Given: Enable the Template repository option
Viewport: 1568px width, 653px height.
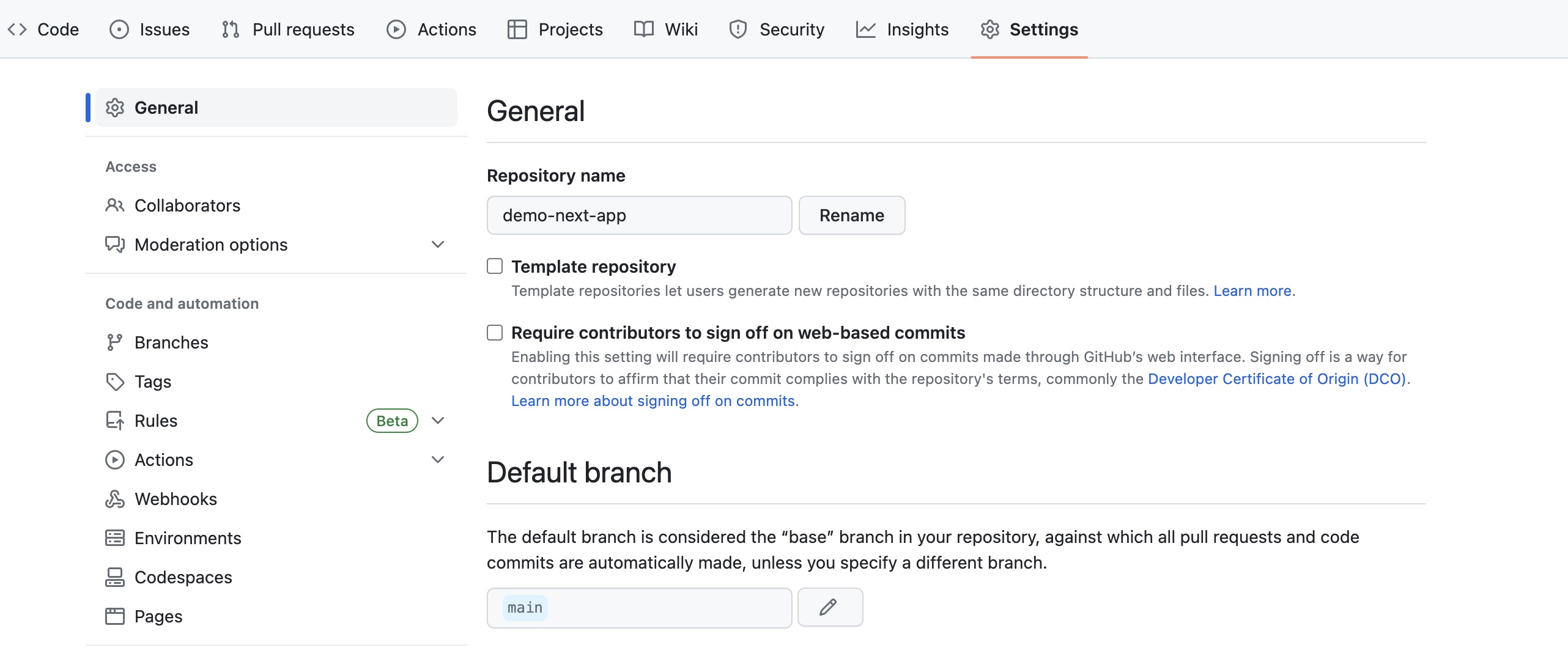Looking at the screenshot, I should click(x=495, y=266).
